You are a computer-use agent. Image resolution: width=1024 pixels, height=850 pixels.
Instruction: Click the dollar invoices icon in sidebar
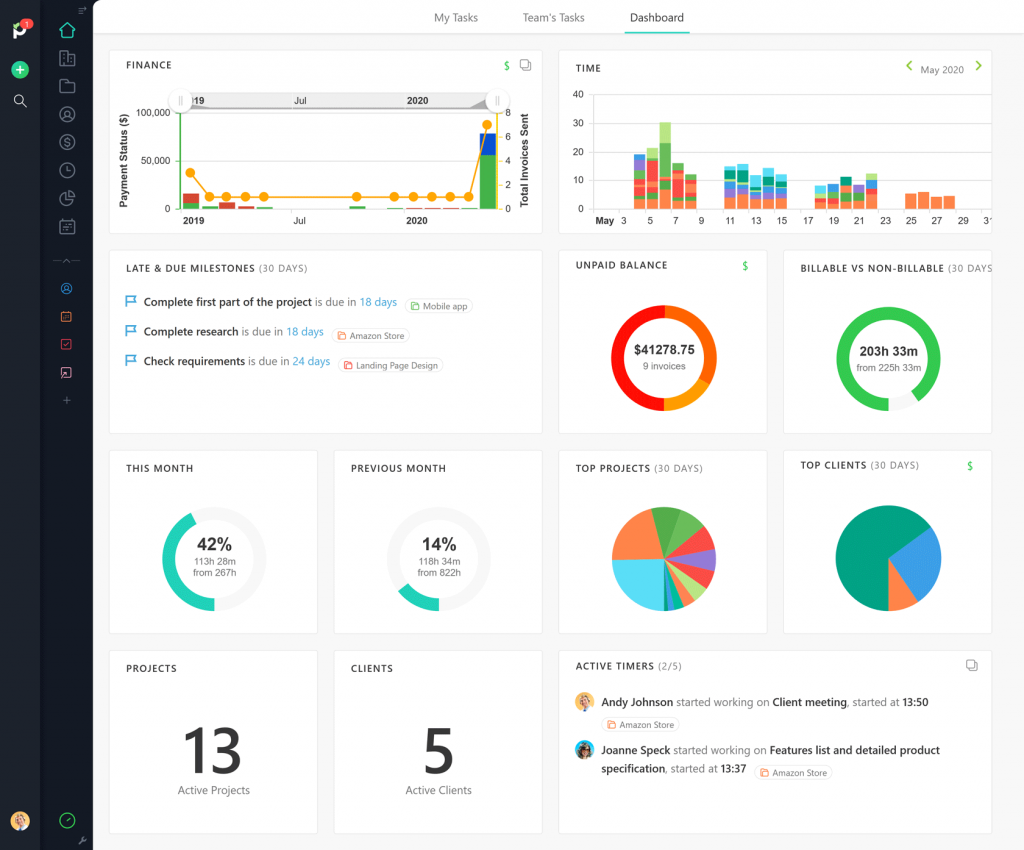click(67, 142)
